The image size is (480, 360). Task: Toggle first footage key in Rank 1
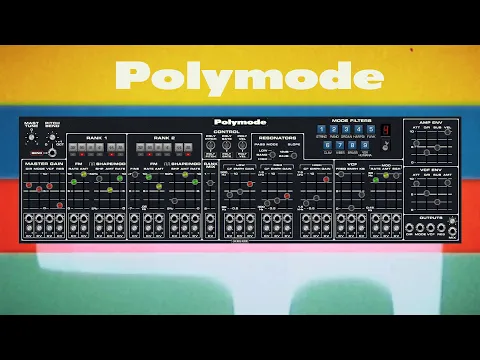(73, 148)
